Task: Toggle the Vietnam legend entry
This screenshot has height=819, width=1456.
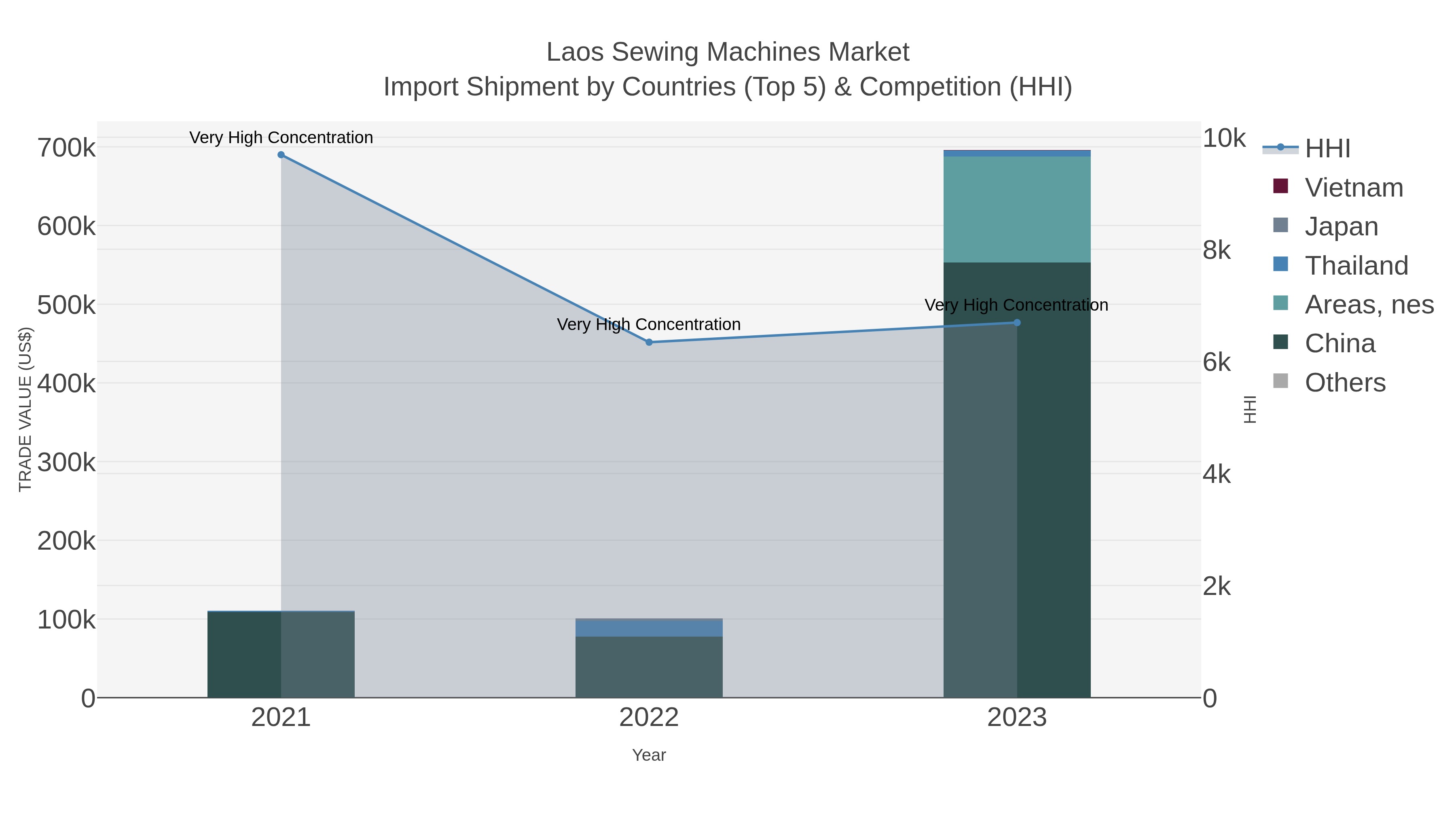Action: [1337, 187]
